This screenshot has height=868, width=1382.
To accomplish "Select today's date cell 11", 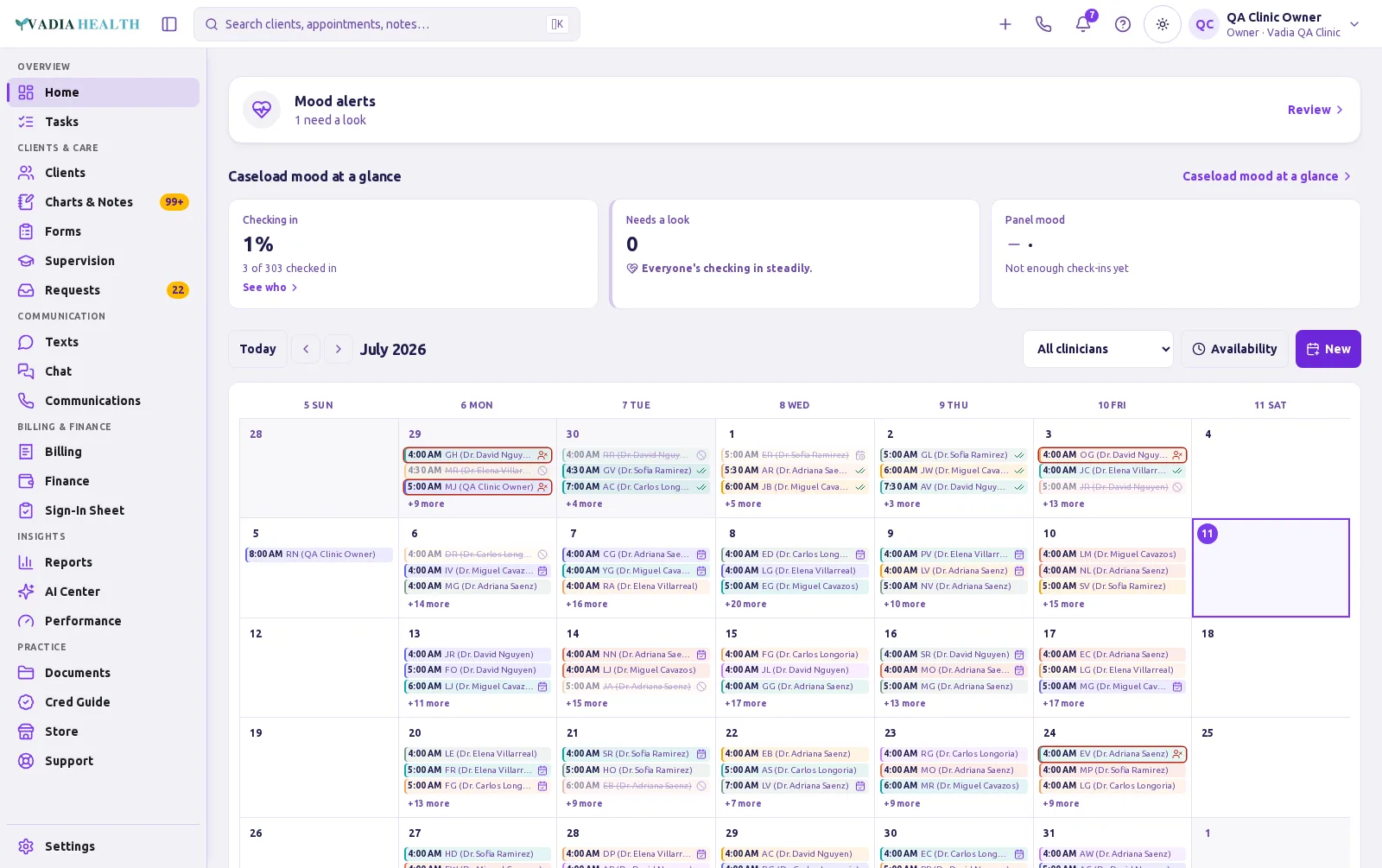I will point(1271,567).
